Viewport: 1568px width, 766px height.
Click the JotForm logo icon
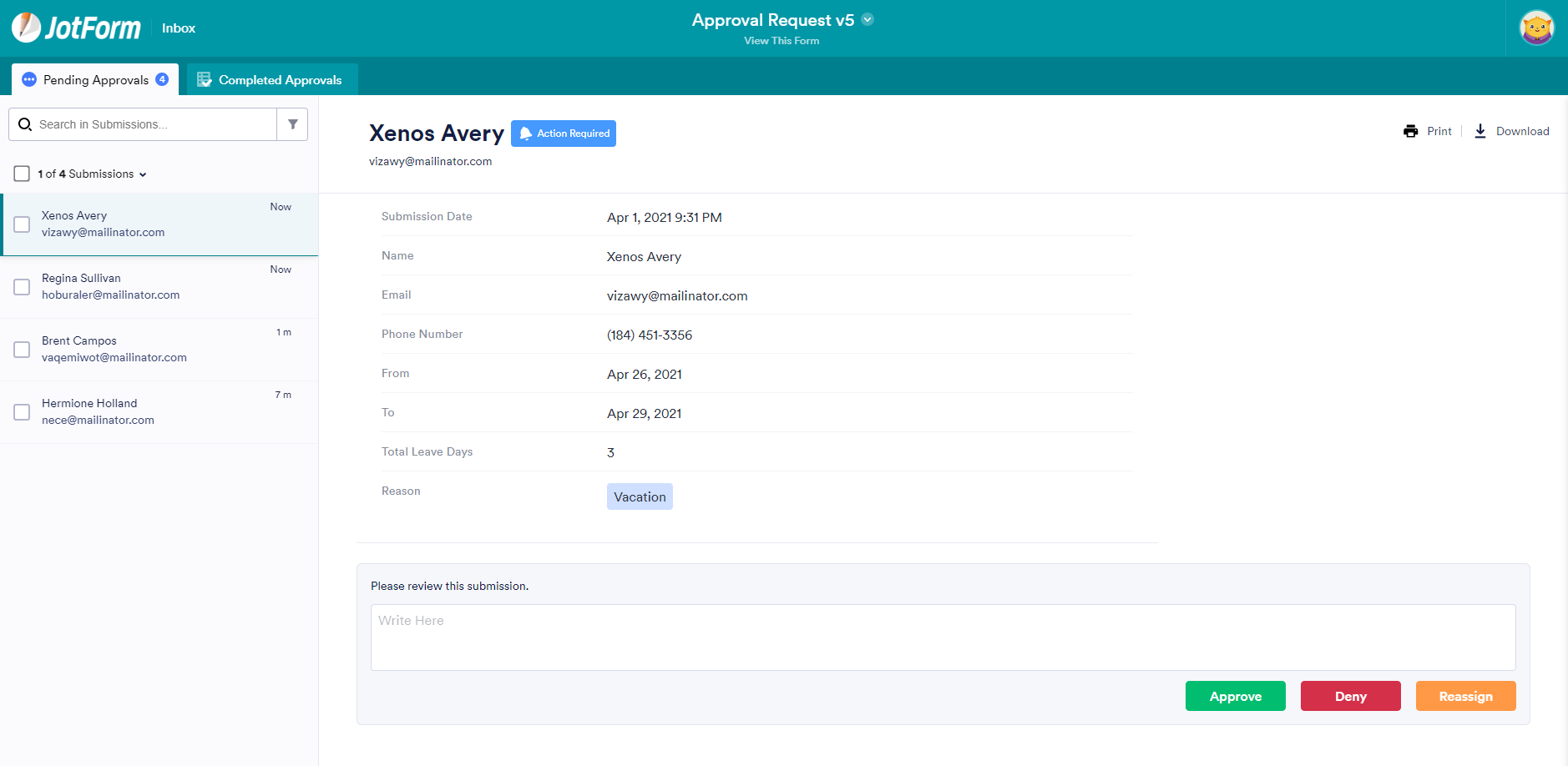(27, 28)
